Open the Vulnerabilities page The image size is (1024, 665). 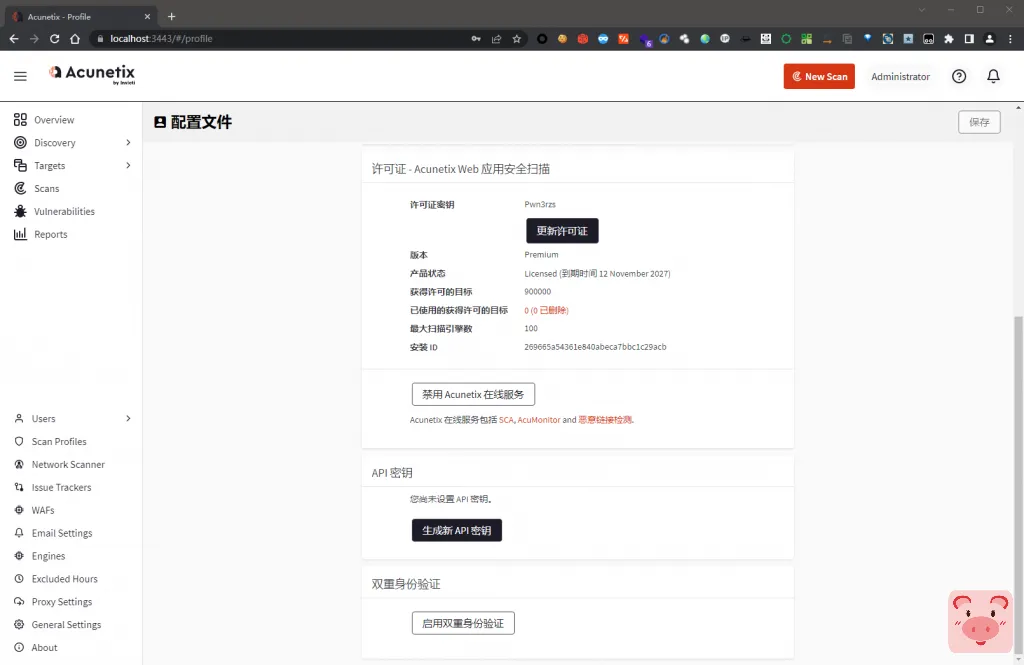click(x=64, y=211)
